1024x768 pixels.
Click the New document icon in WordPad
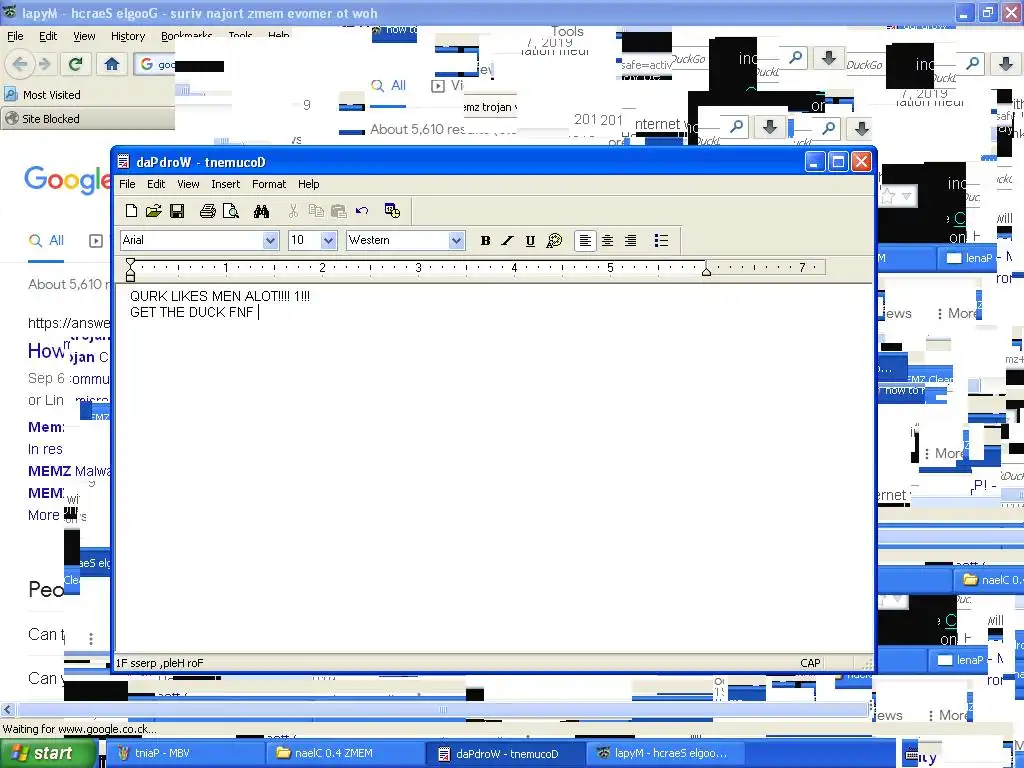[131, 210]
